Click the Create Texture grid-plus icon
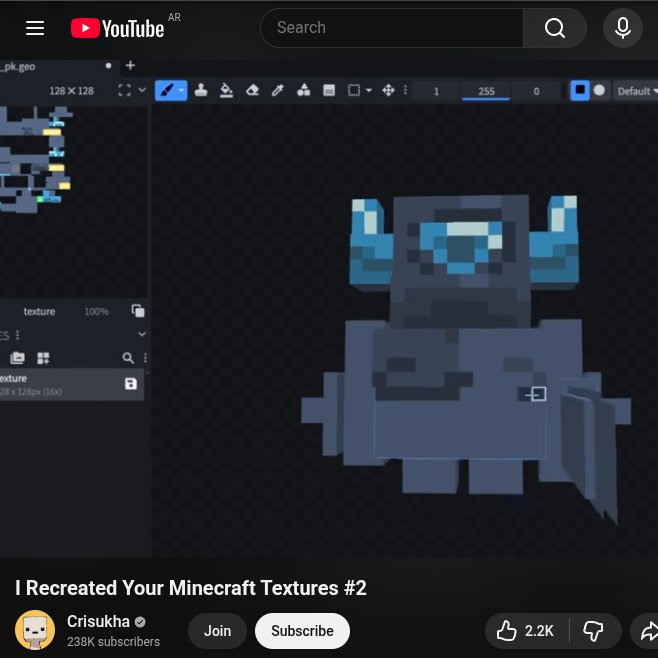 point(43,358)
